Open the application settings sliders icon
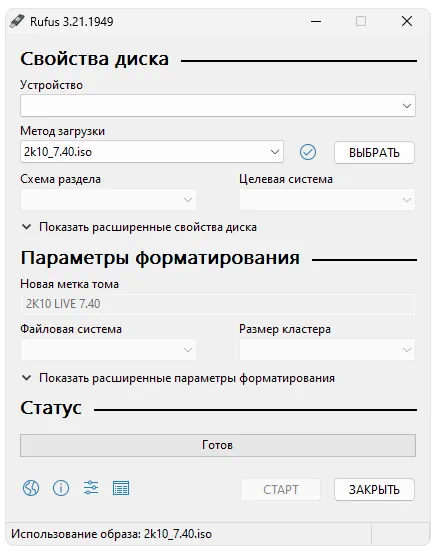 click(91, 488)
